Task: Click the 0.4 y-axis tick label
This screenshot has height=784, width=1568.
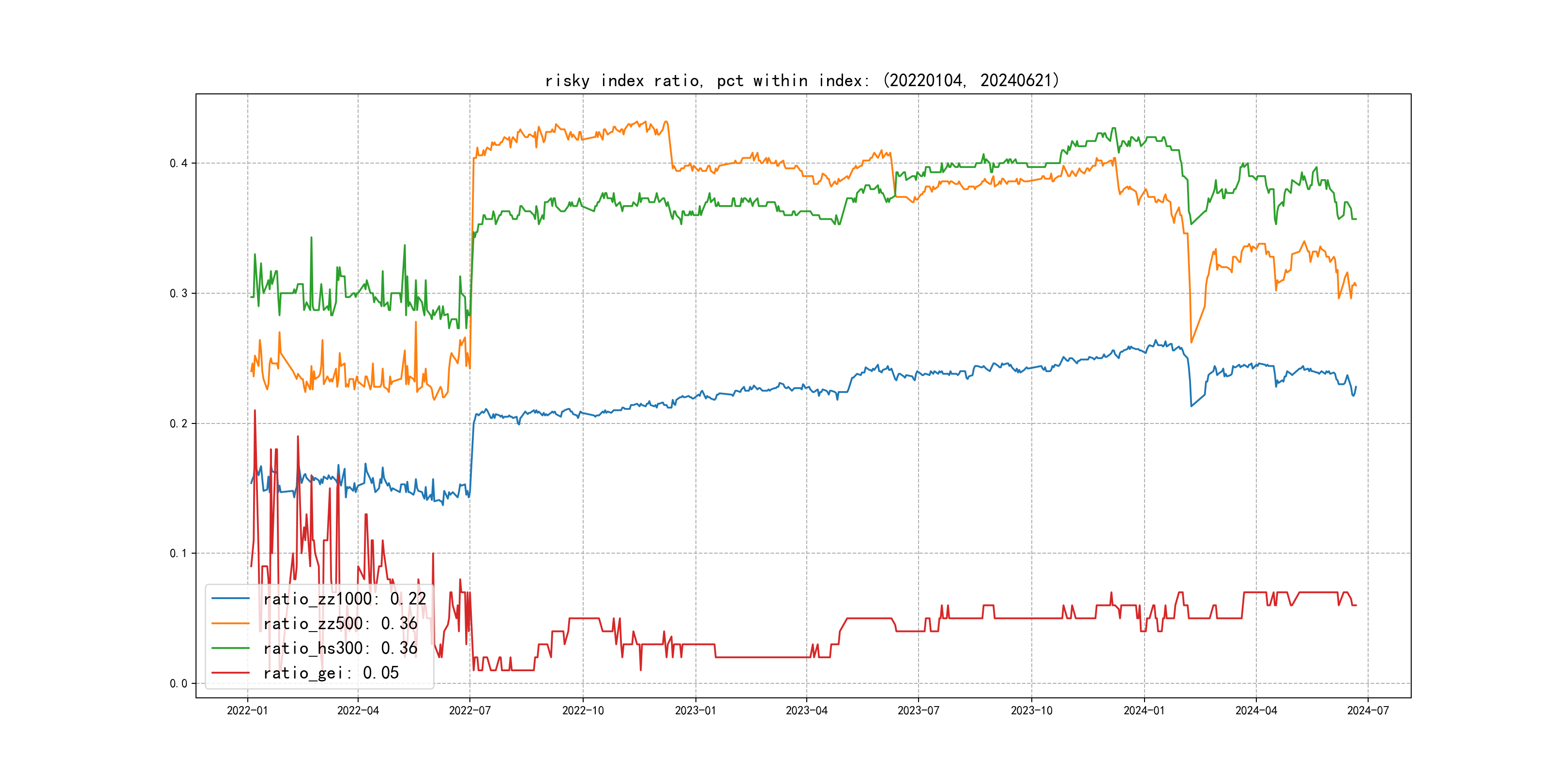Action: tap(179, 163)
